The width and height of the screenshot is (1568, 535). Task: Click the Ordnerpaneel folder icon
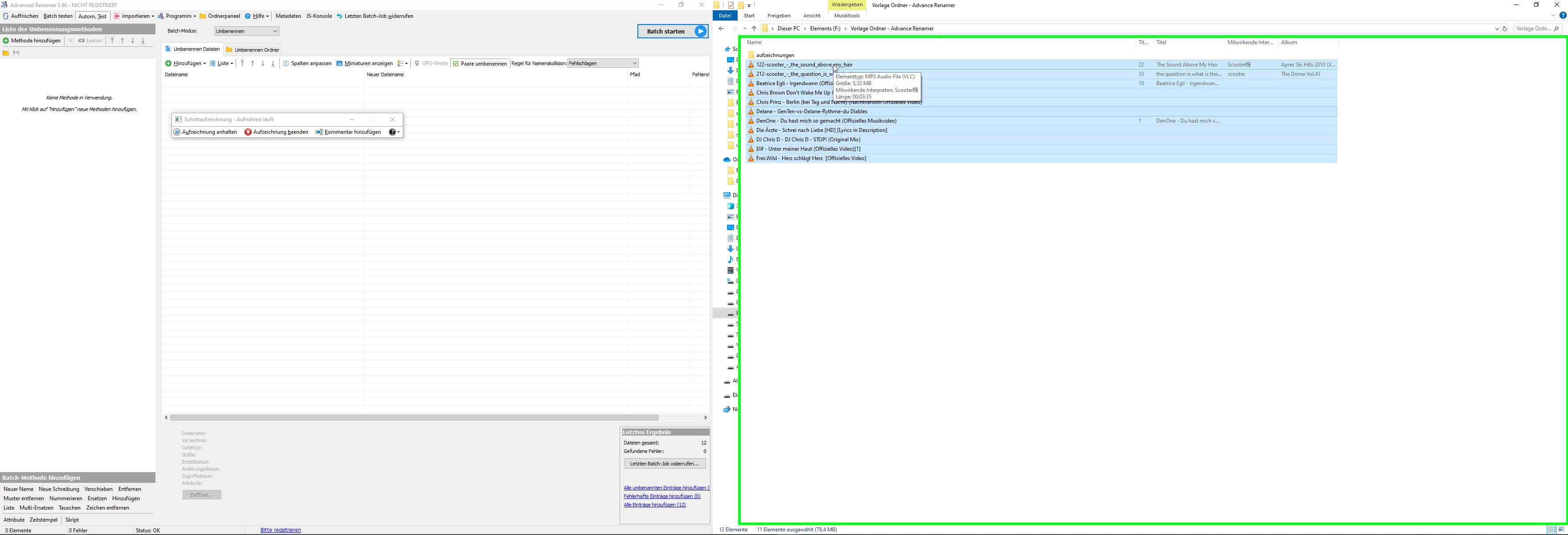coord(203,16)
